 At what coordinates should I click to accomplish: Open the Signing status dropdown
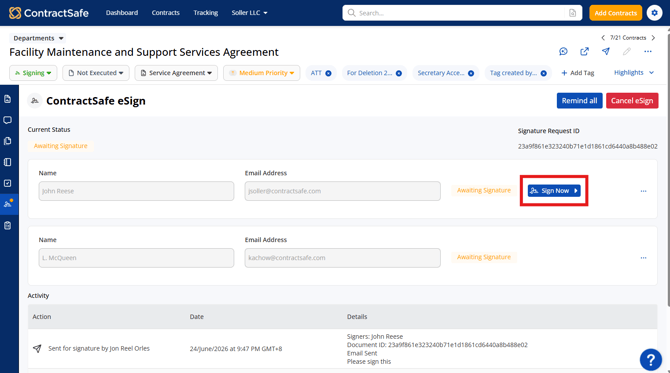pos(33,73)
